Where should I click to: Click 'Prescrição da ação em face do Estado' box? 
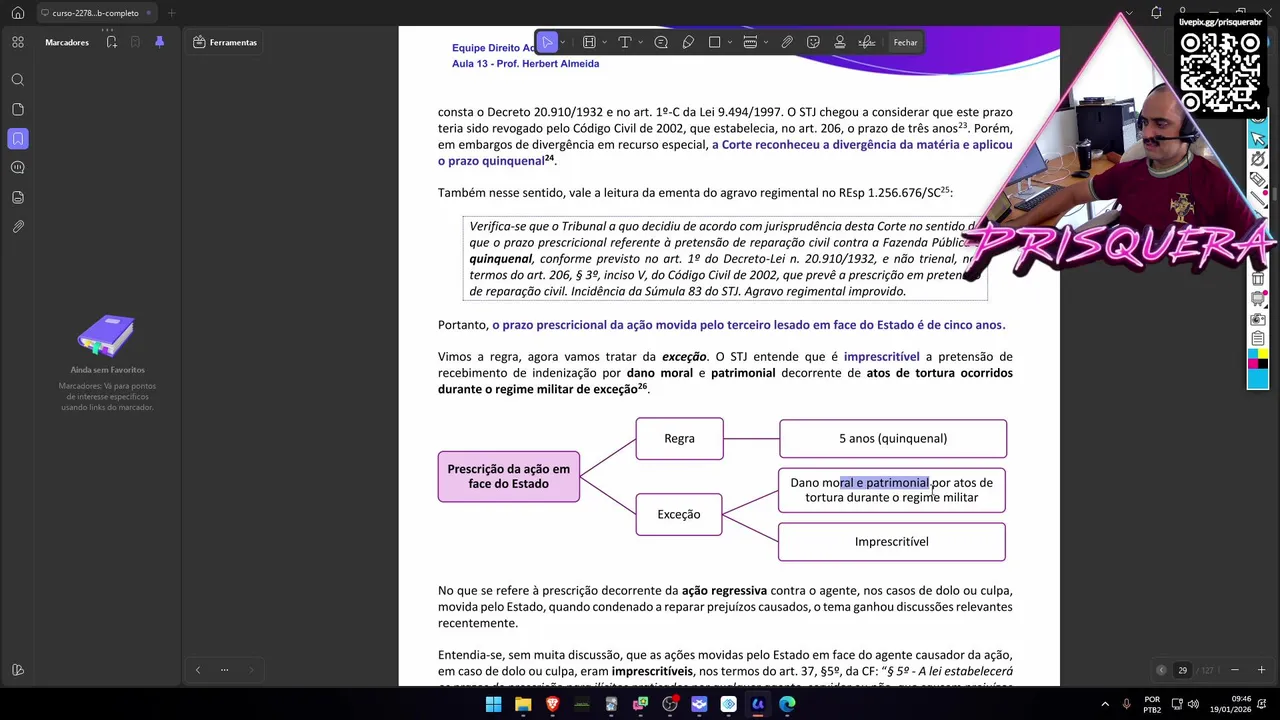coord(508,476)
